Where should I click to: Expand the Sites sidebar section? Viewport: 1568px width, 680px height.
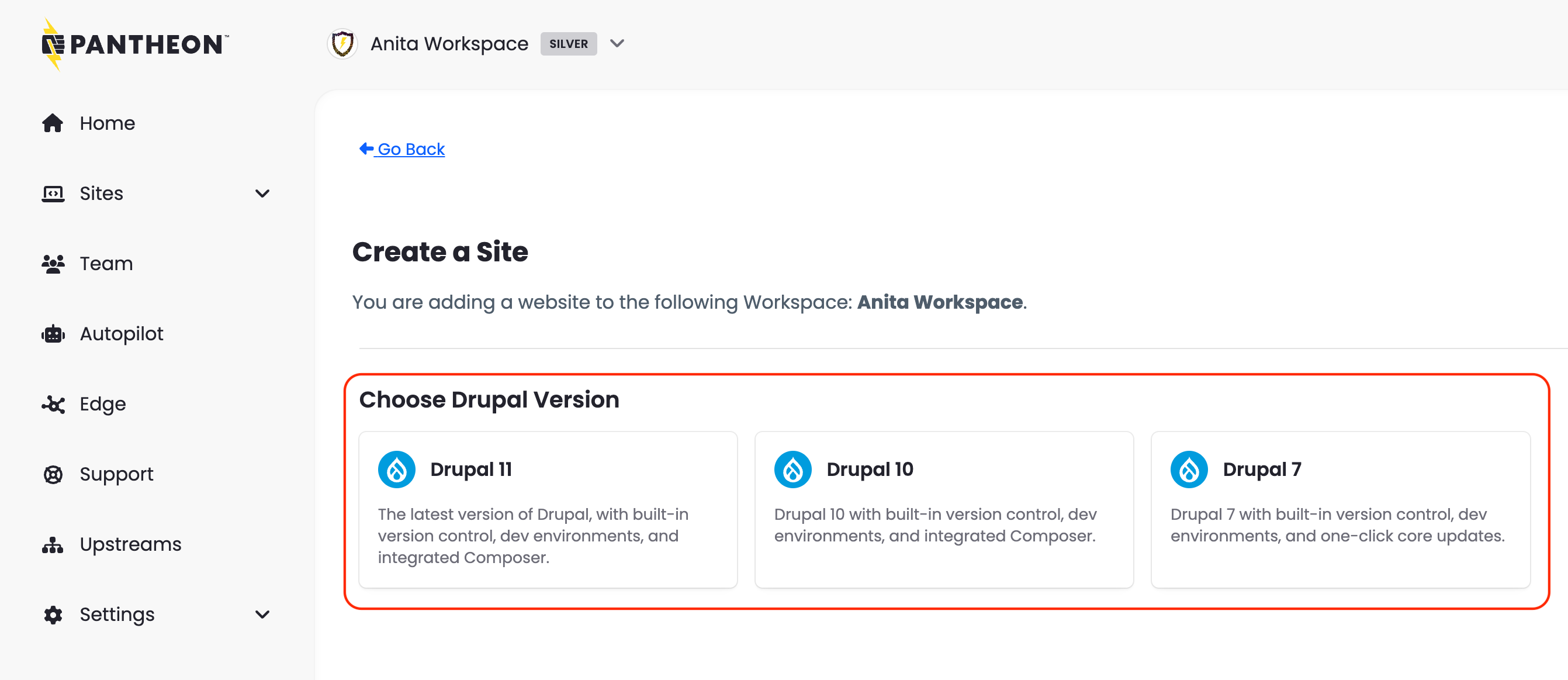262,193
